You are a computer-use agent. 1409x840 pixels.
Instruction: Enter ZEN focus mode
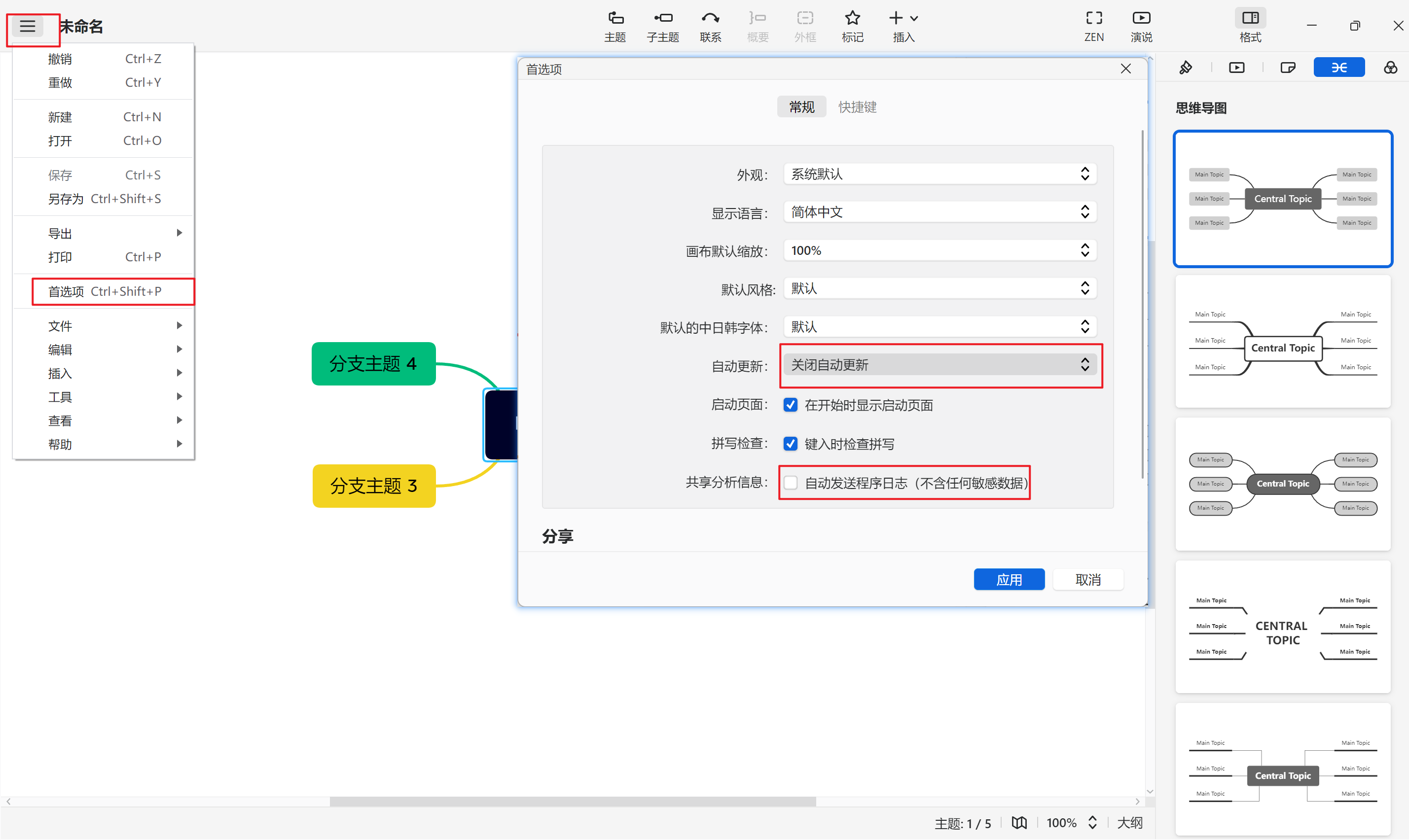click(x=1093, y=26)
